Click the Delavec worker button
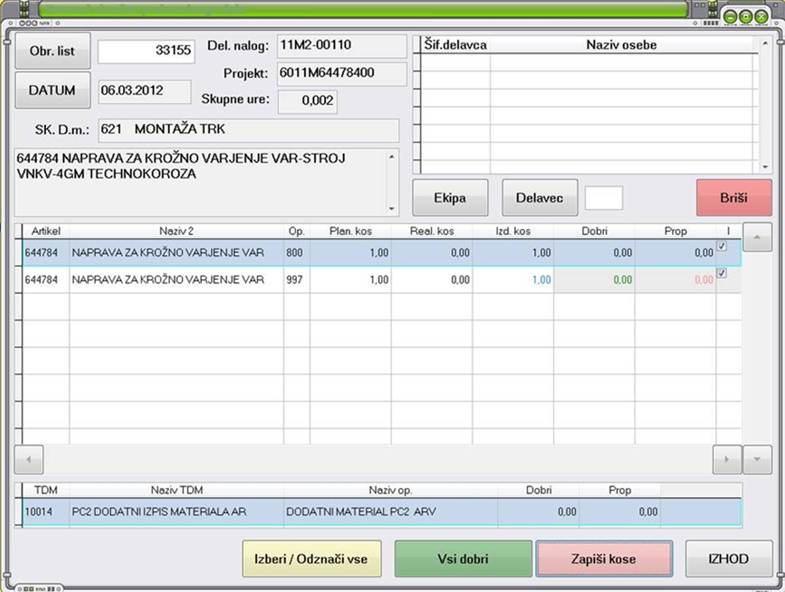Image resolution: width=785 pixels, height=592 pixels. tap(540, 198)
